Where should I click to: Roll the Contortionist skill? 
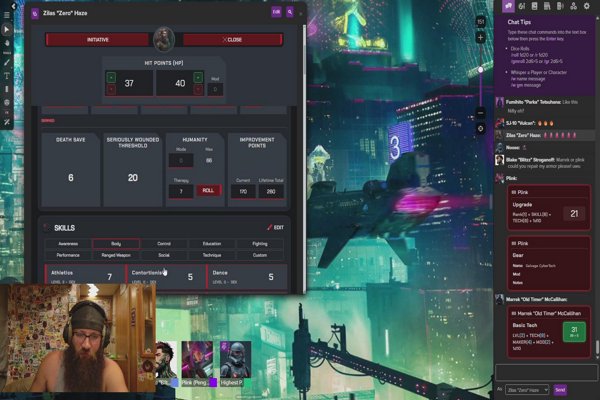[166, 276]
